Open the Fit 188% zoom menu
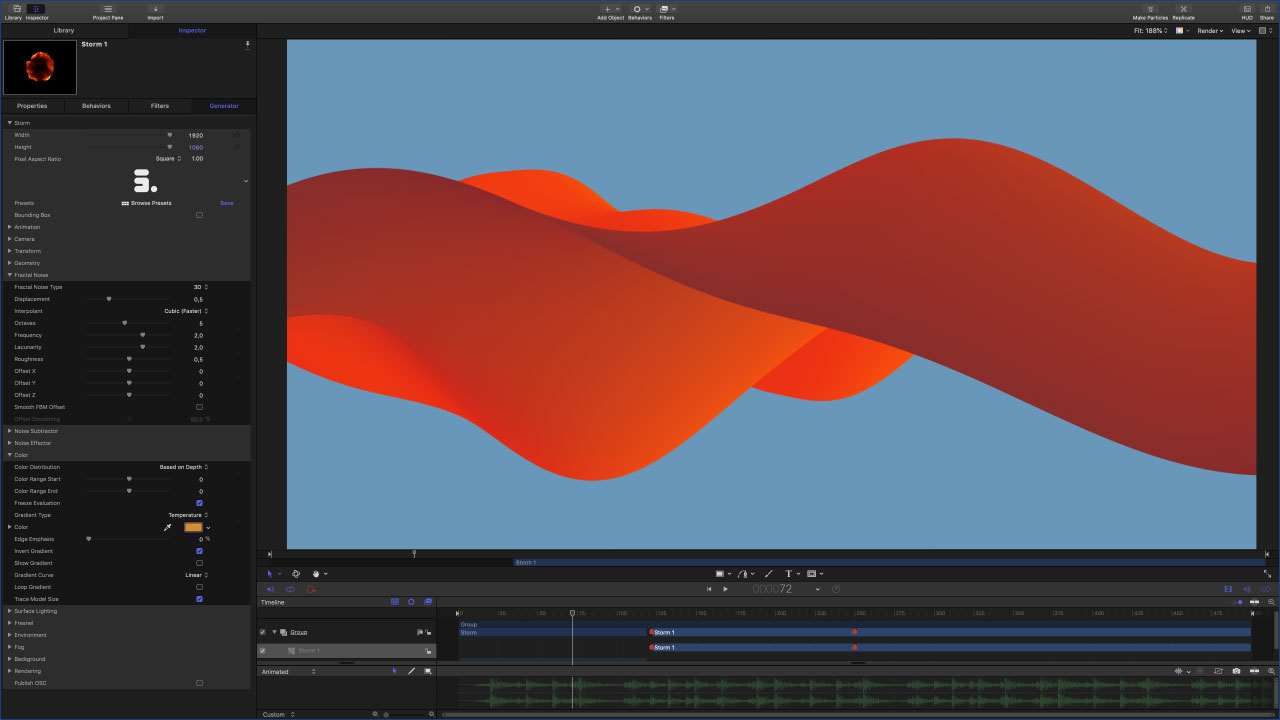 1151,31
